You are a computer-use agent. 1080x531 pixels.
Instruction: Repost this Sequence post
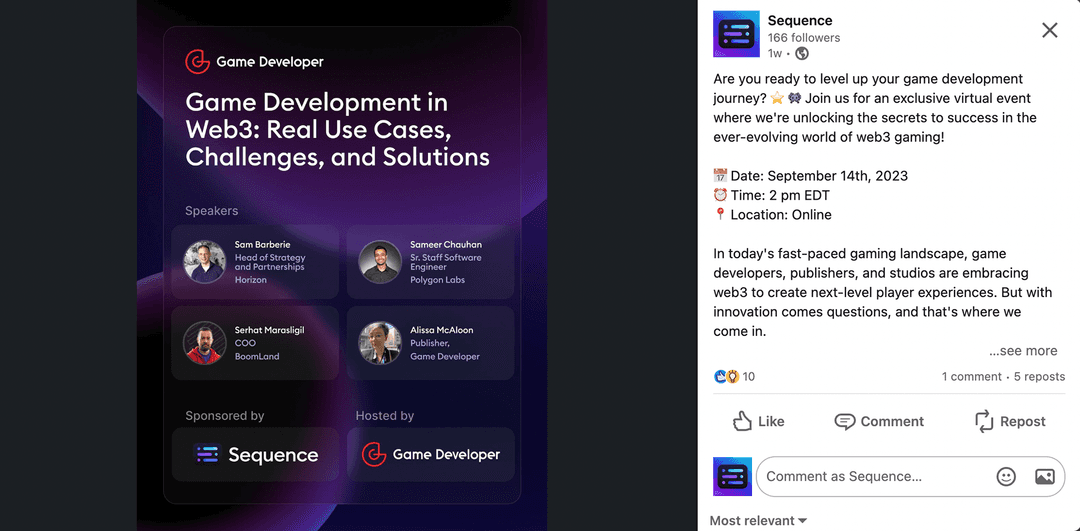pyautogui.click(x=1010, y=421)
